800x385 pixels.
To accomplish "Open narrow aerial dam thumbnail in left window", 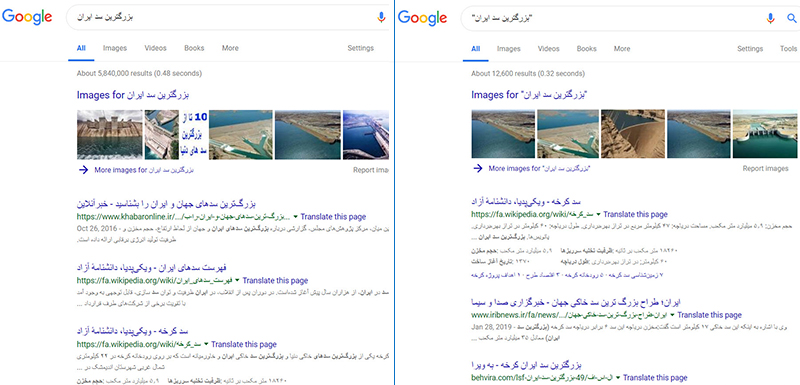I will (162, 135).
